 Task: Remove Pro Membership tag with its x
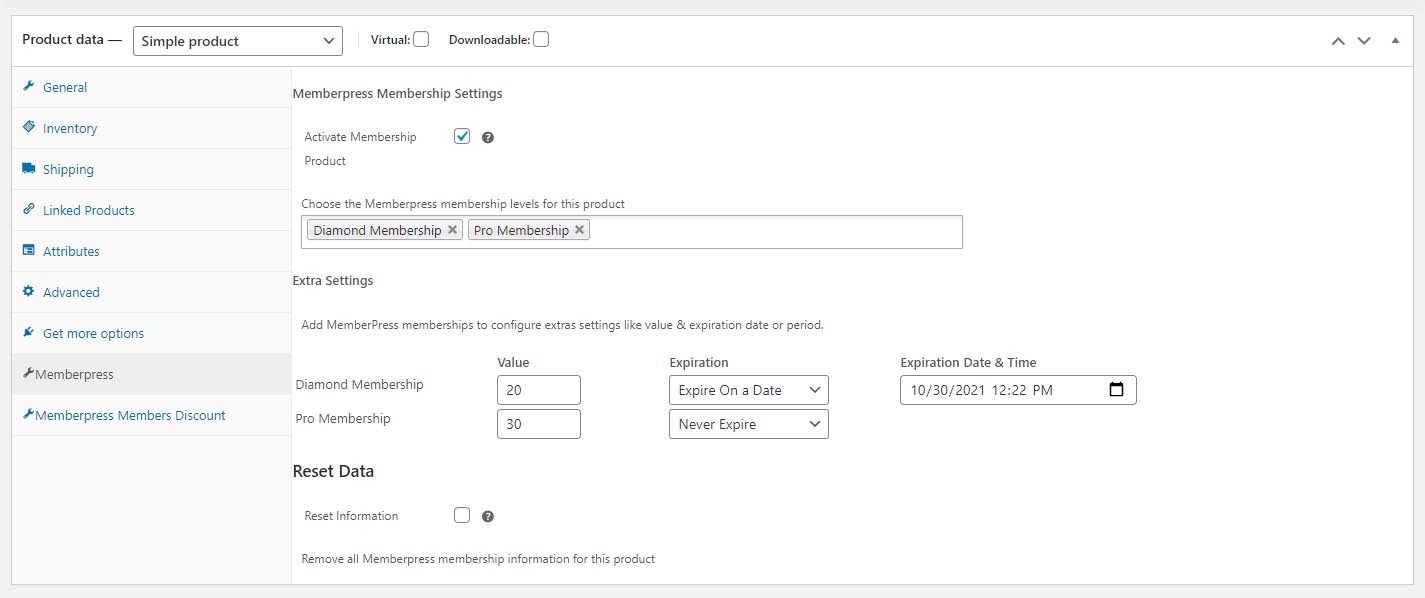pyautogui.click(x=579, y=230)
